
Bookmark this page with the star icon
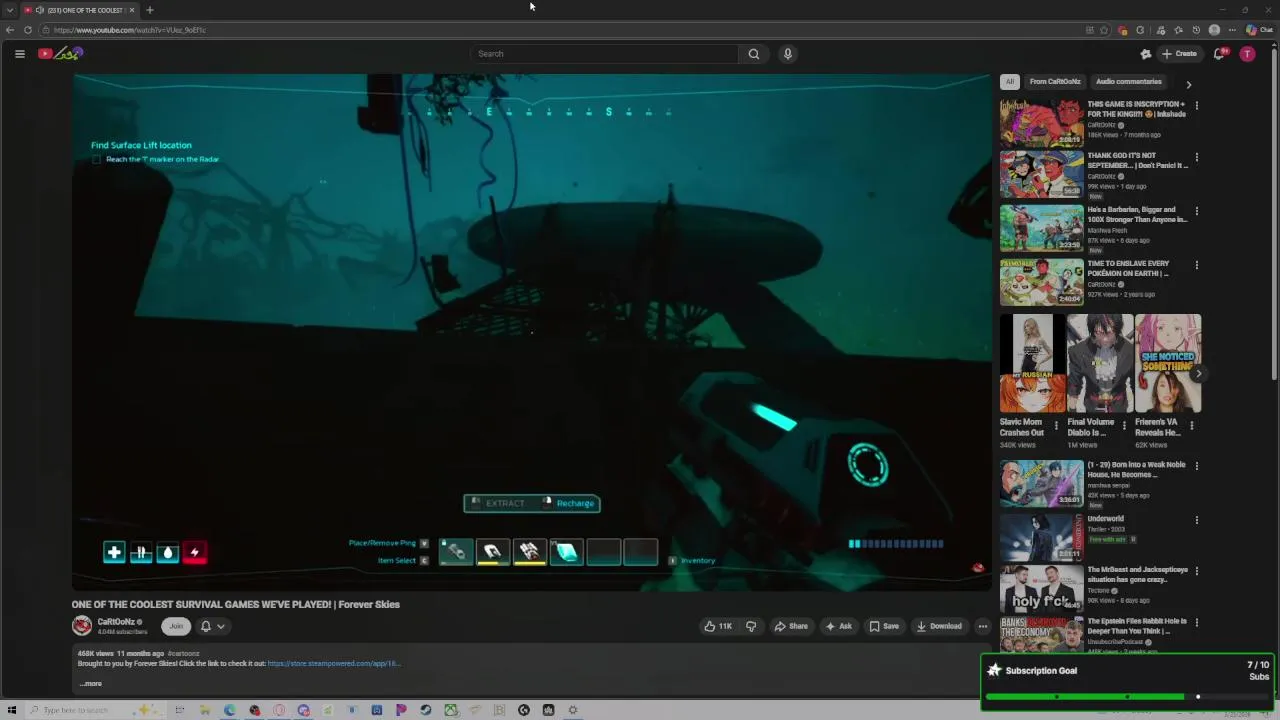point(1104,30)
